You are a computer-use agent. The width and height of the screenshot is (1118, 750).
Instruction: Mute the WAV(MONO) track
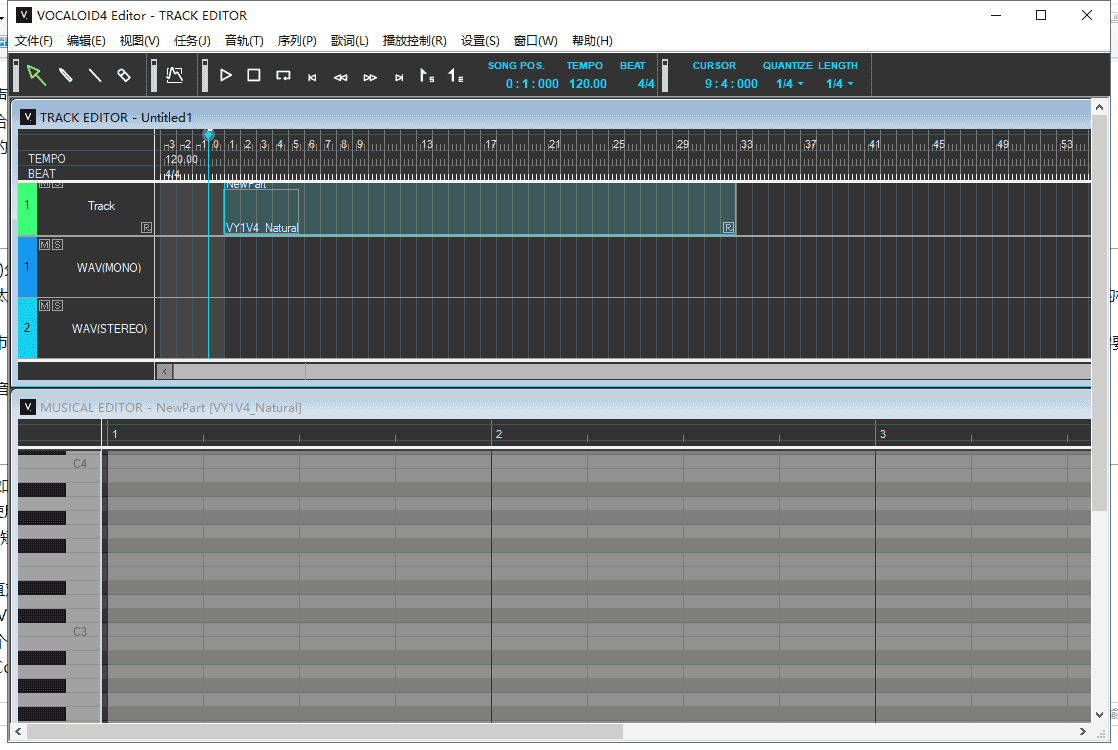(44, 245)
